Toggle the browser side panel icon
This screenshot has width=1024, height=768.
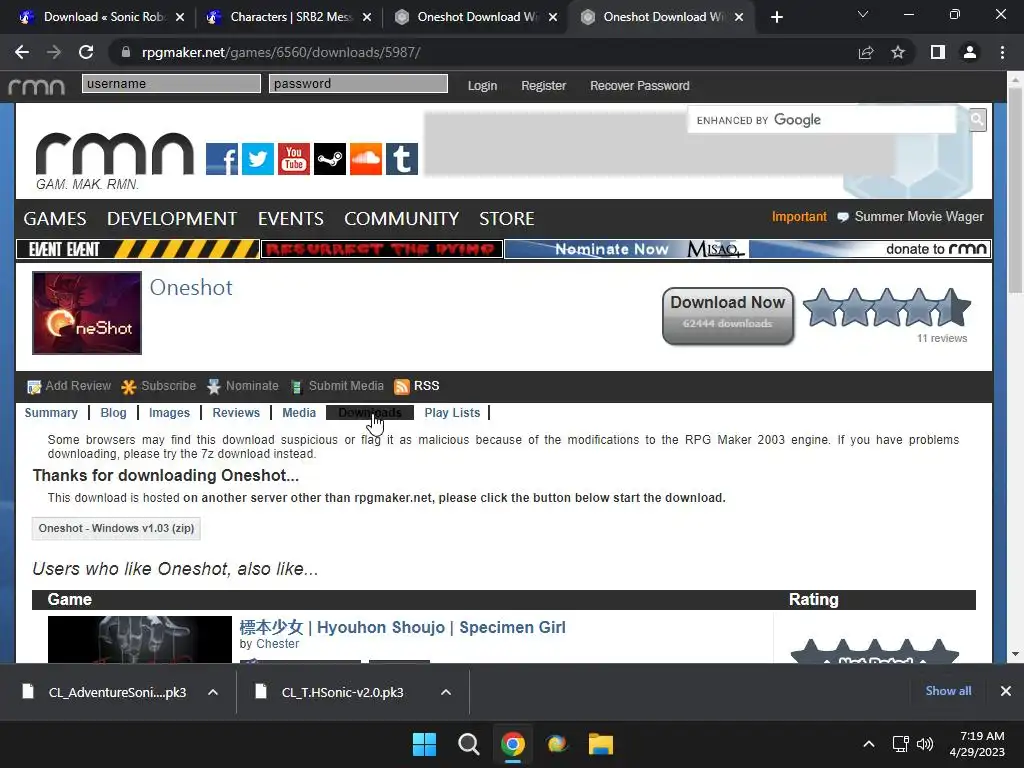tap(938, 52)
